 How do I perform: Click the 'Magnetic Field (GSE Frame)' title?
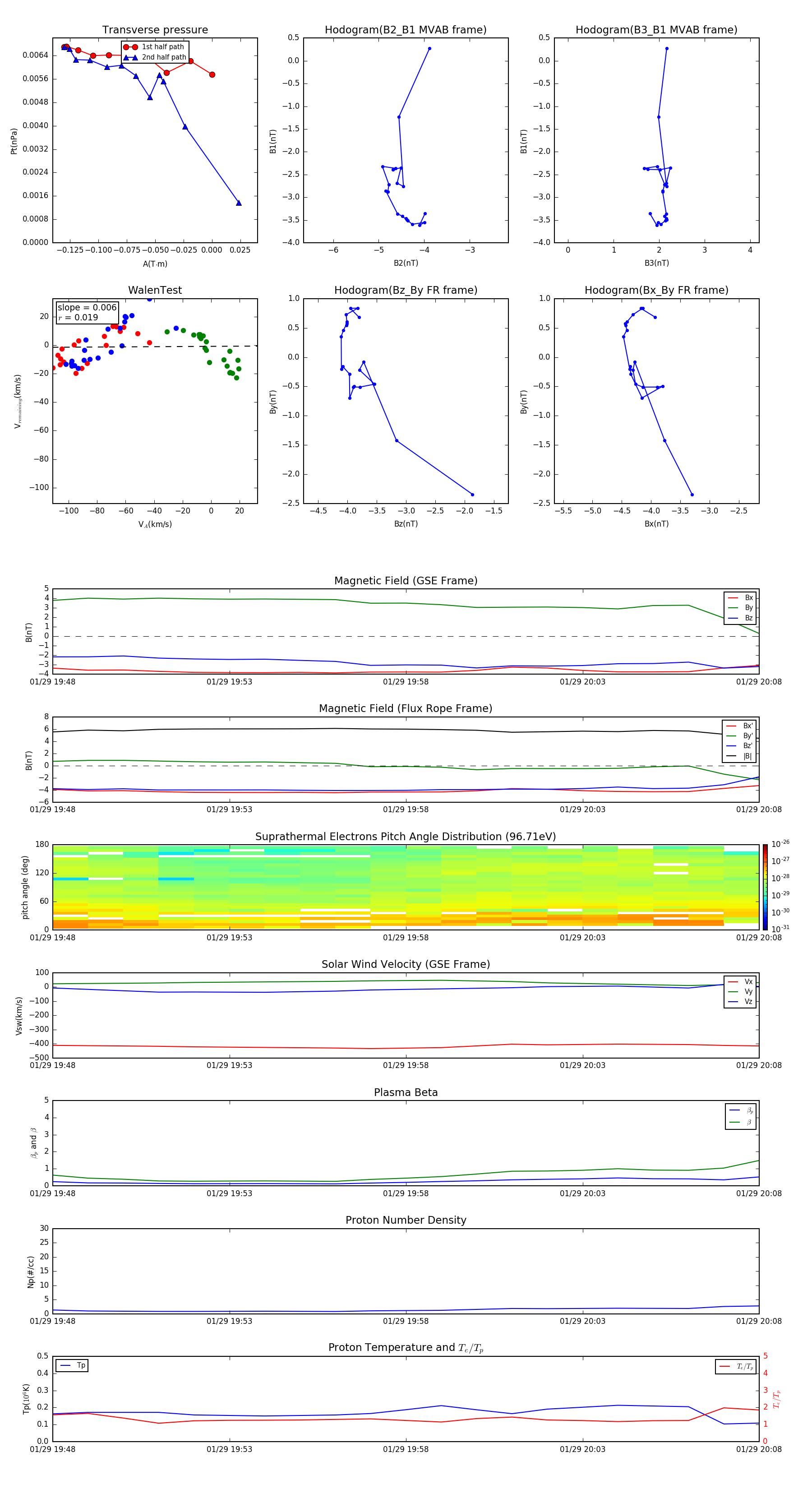pos(406,581)
